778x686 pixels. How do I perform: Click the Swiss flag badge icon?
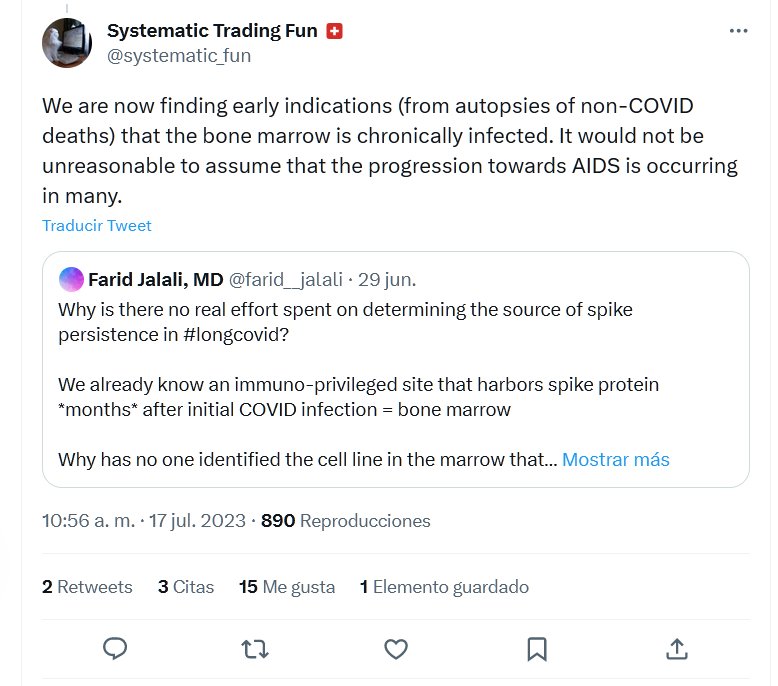pyautogui.click(x=335, y=31)
